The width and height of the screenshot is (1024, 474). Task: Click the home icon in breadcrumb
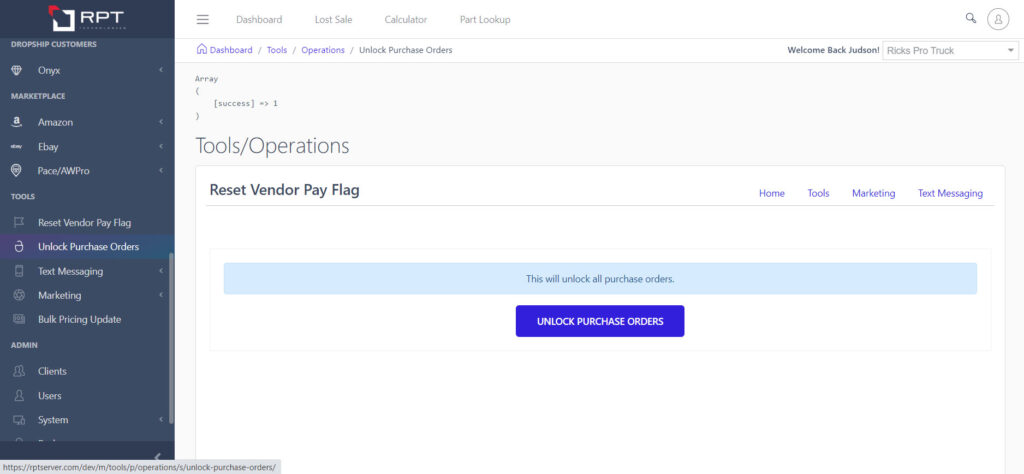202,50
